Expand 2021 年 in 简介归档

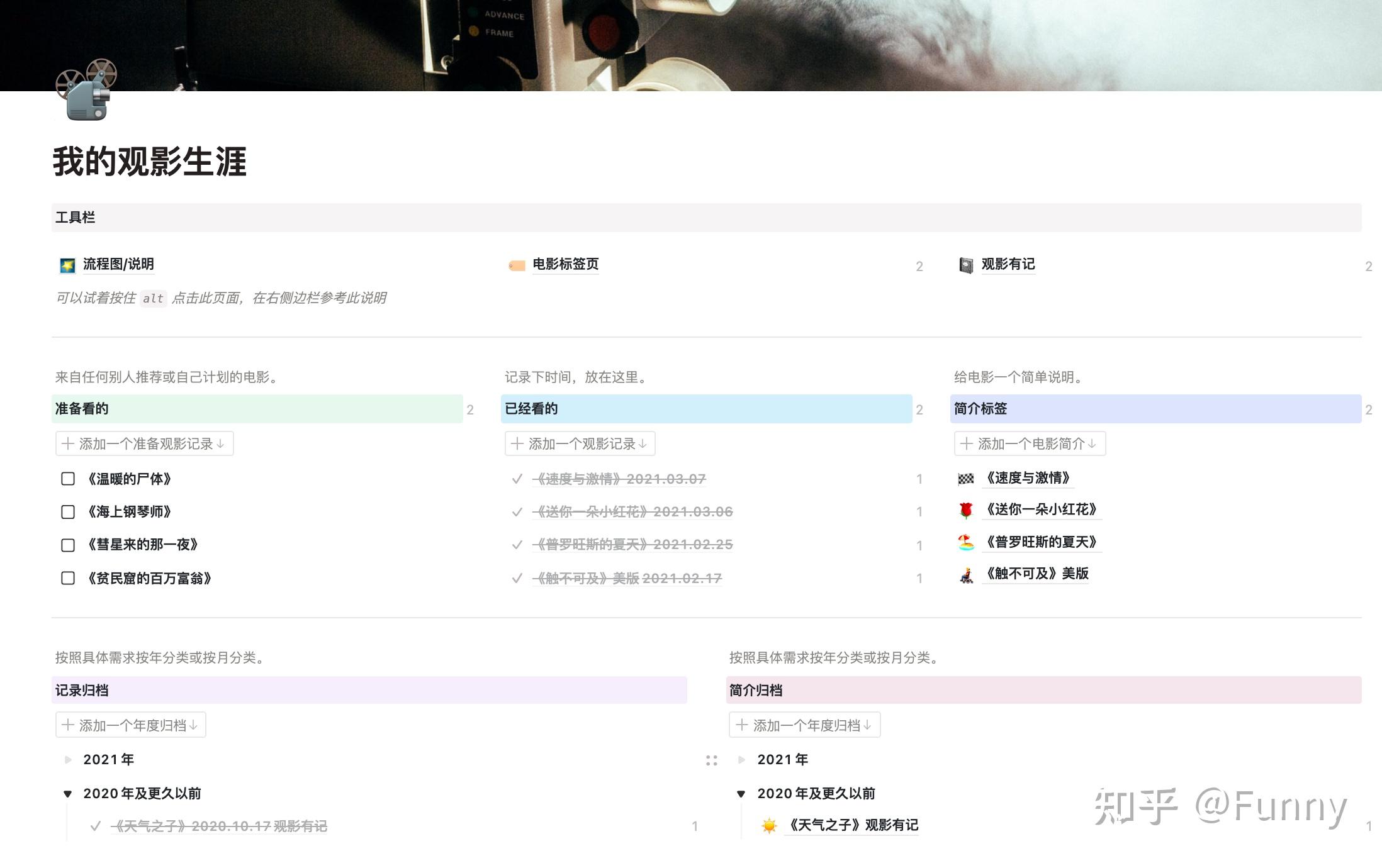coord(742,759)
